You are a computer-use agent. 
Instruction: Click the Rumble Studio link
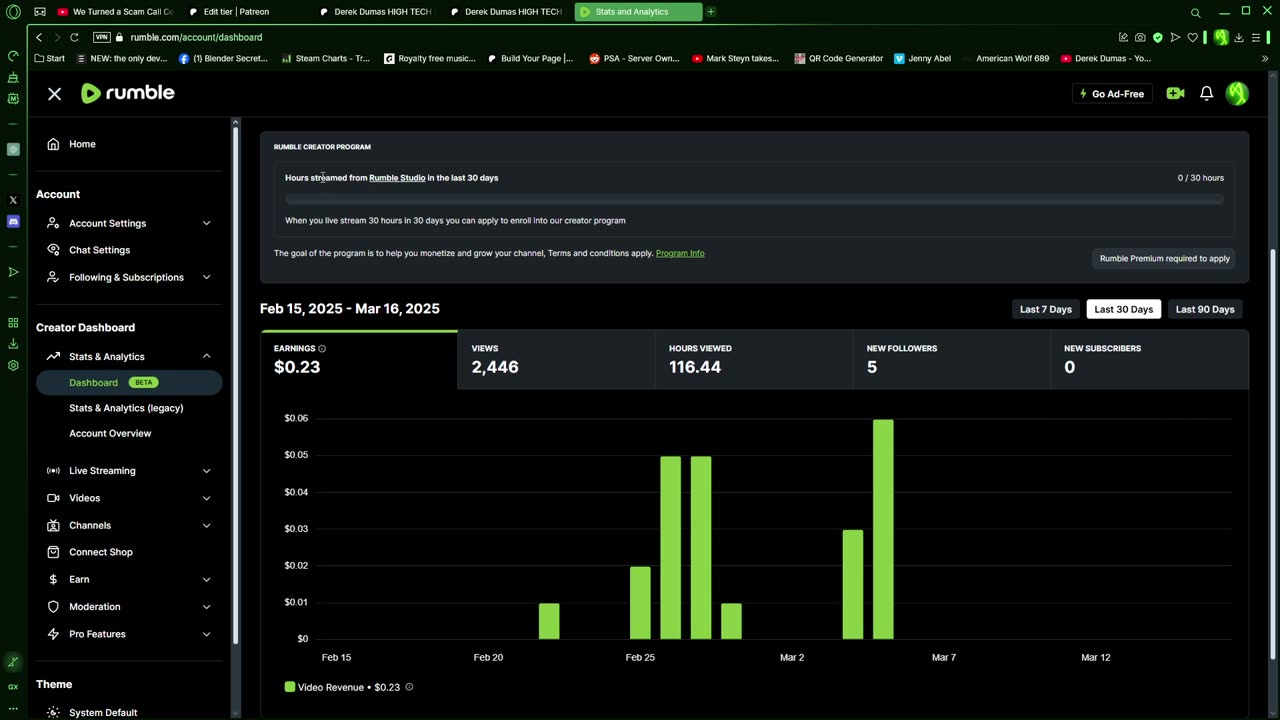tap(397, 178)
